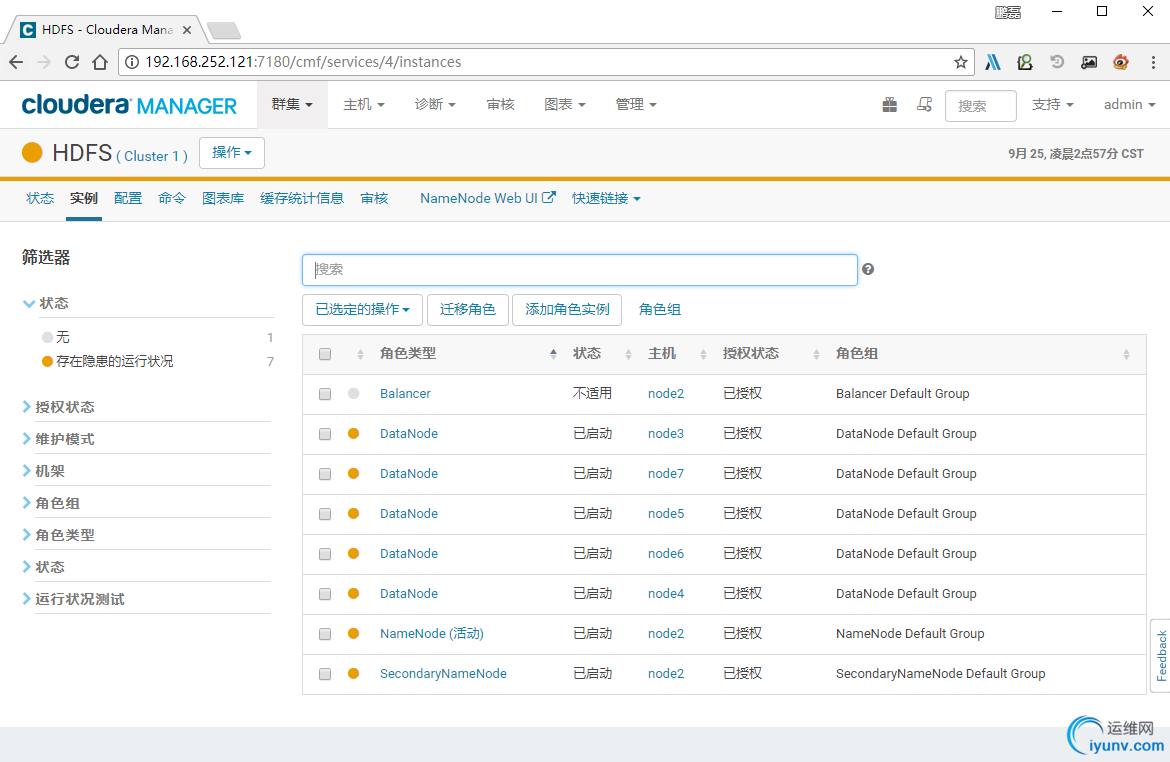The height and width of the screenshot is (762, 1170).
Task: Sort by 角色组 column sort arrows
Action: pos(1126,355)
